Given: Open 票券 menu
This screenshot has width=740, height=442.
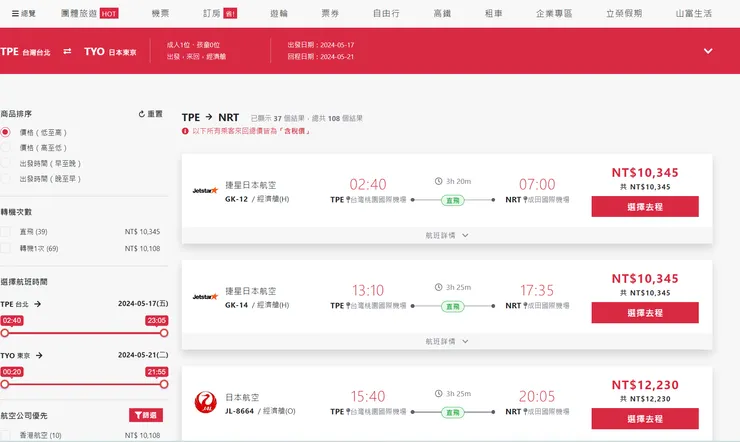Looking at the screenshot, I should (x=330, y=13).
